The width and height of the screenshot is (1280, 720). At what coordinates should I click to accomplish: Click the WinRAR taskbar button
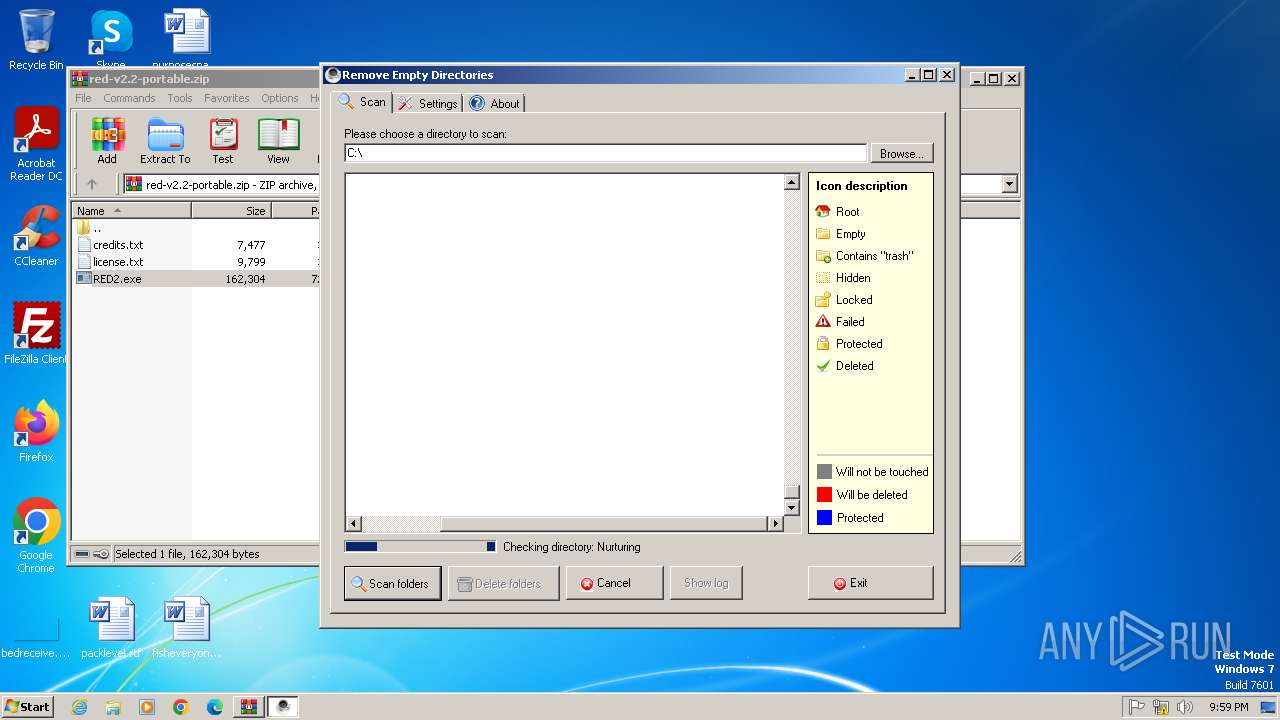click(x=249, y=707)
